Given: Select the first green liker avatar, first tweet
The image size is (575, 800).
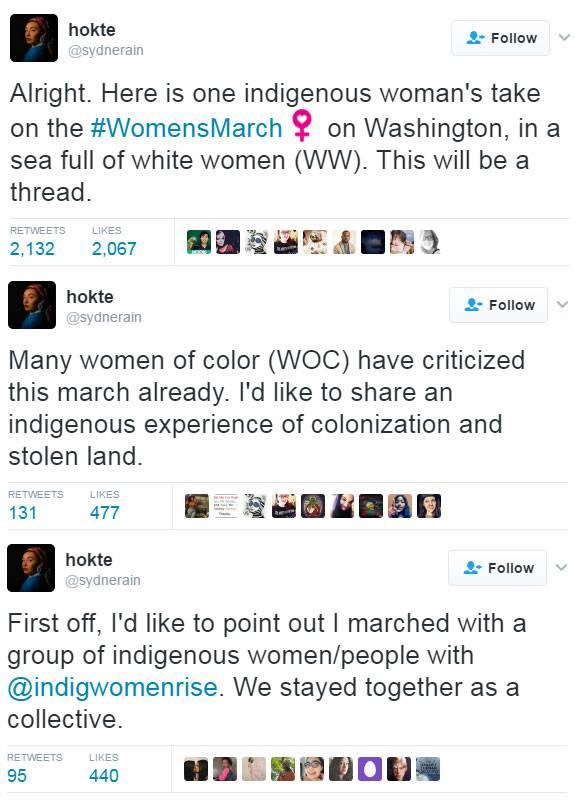Looking at the screenshot, I should (x=199, y=242).
